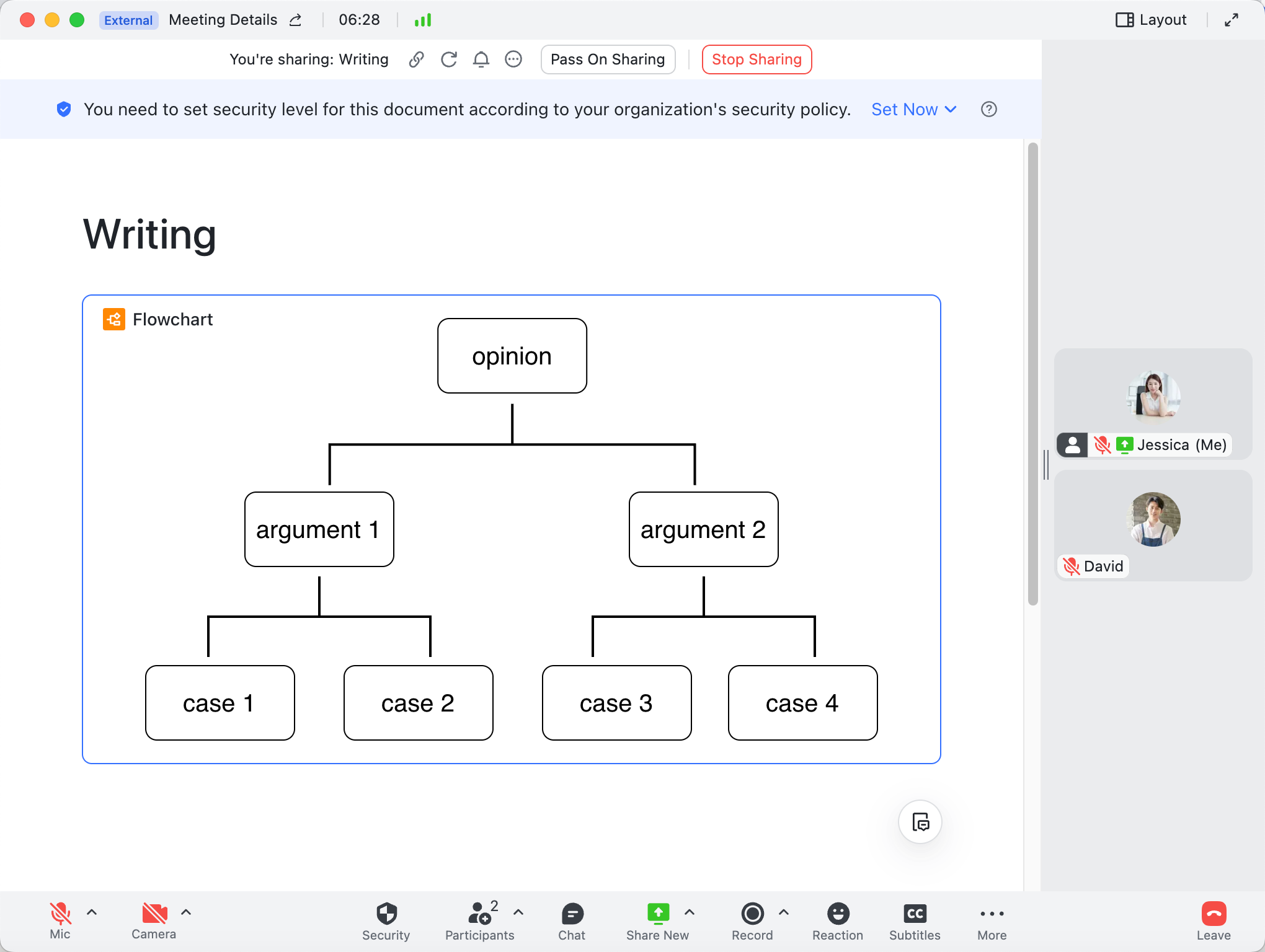
Task: Click Jessica's screen-sharing indicator icon
Action: (x=1125, y=445)
